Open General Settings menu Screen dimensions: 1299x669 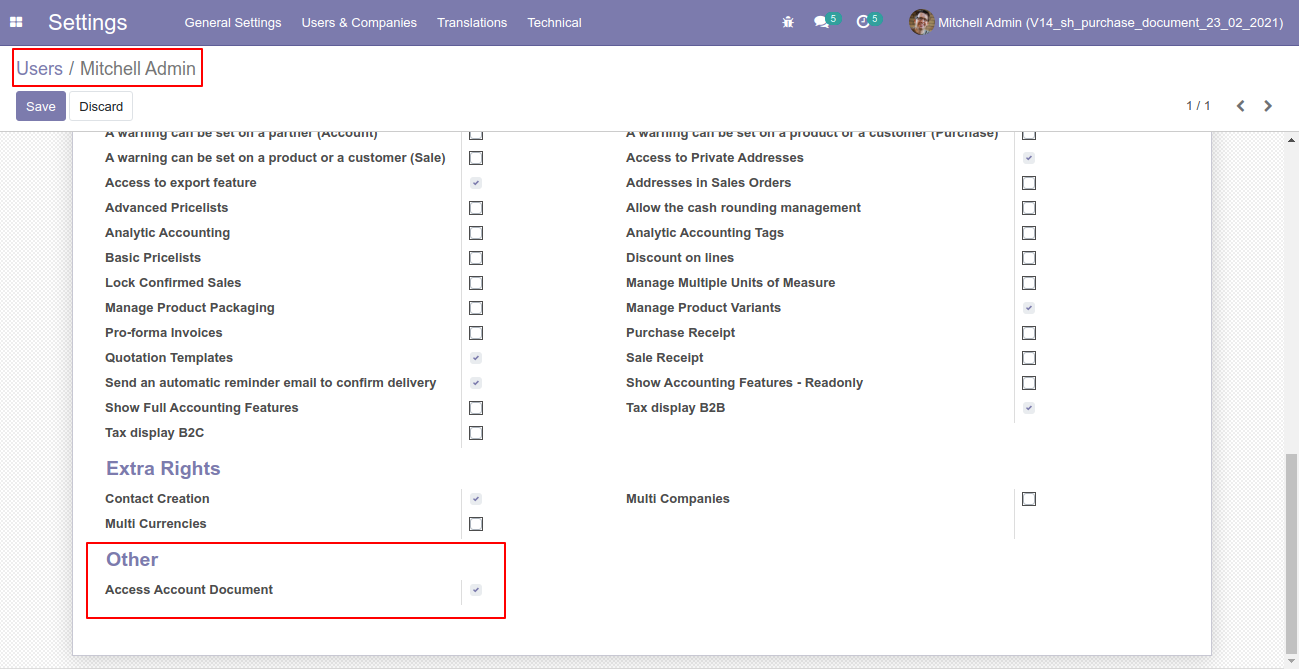[233, 22]
